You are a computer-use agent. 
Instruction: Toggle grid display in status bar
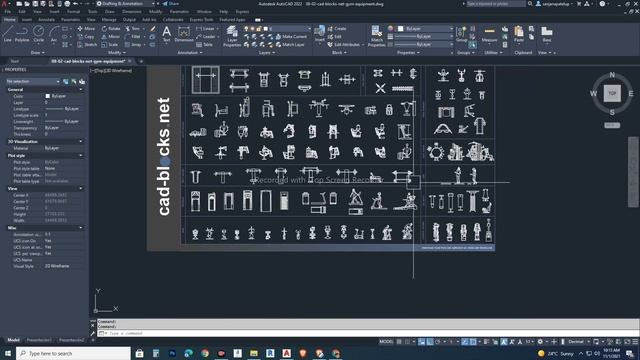[400, 342]
